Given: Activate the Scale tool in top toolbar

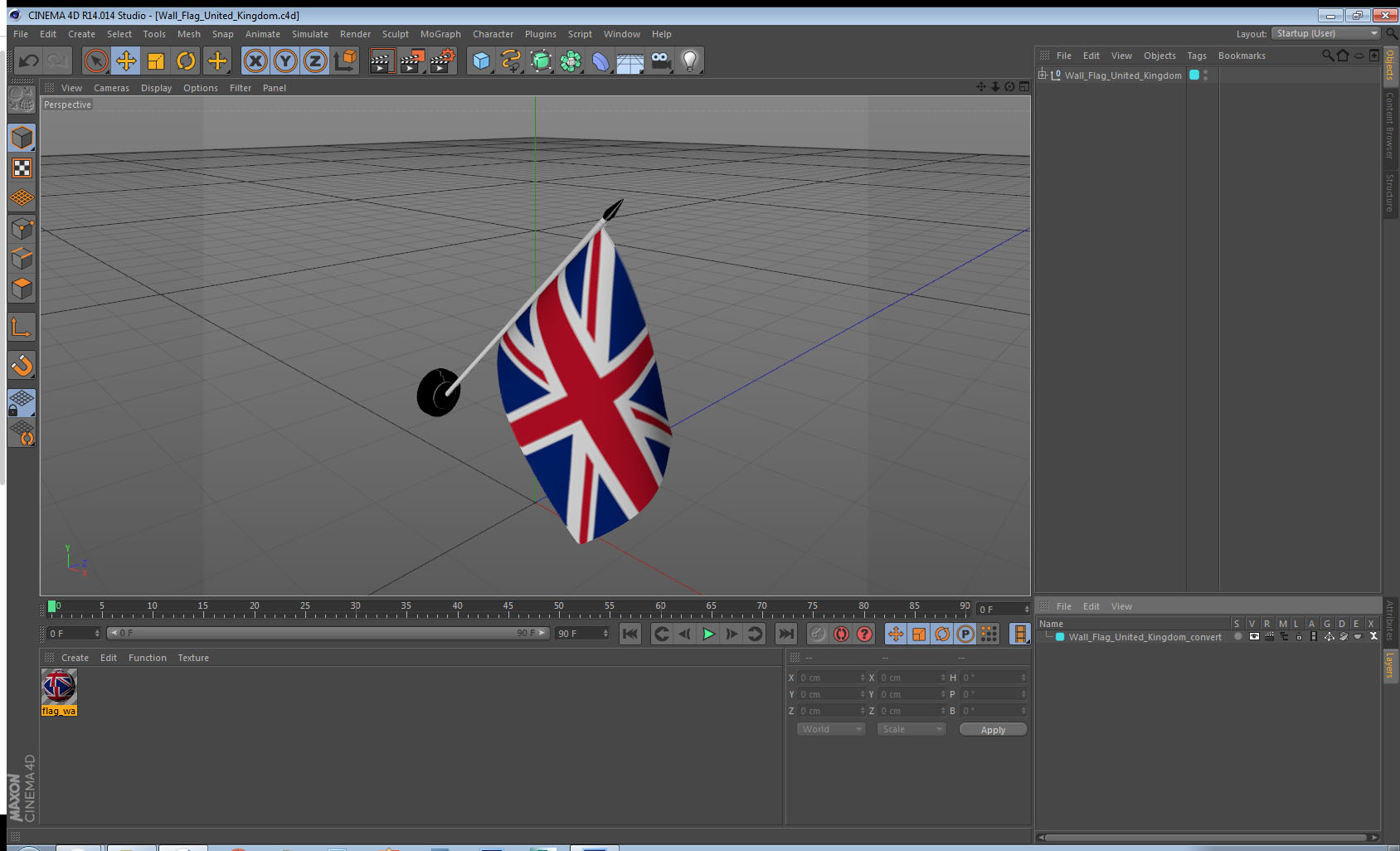Looking at the screenshot, I should (156, 61).
